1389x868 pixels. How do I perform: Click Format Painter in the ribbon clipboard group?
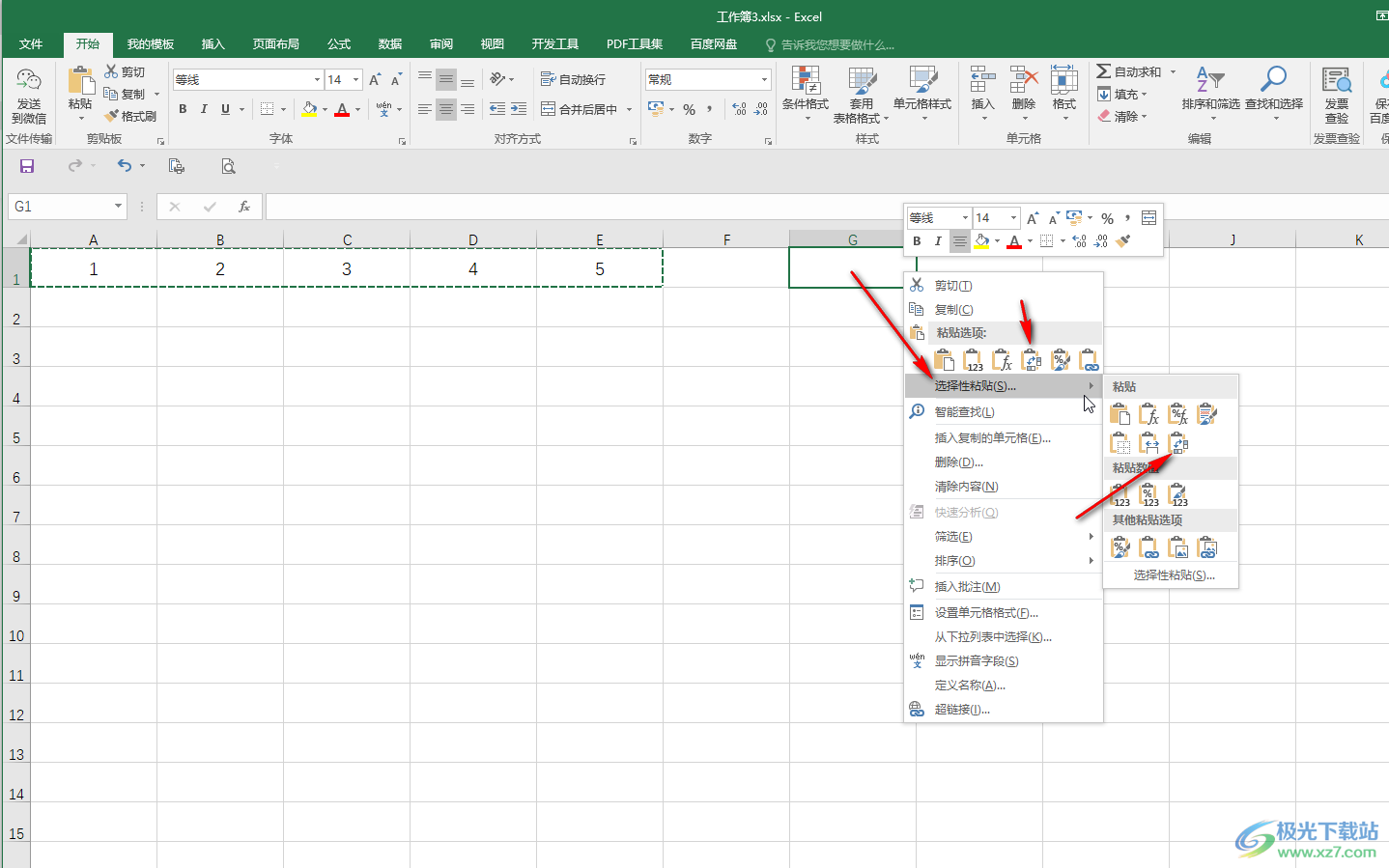131,116
